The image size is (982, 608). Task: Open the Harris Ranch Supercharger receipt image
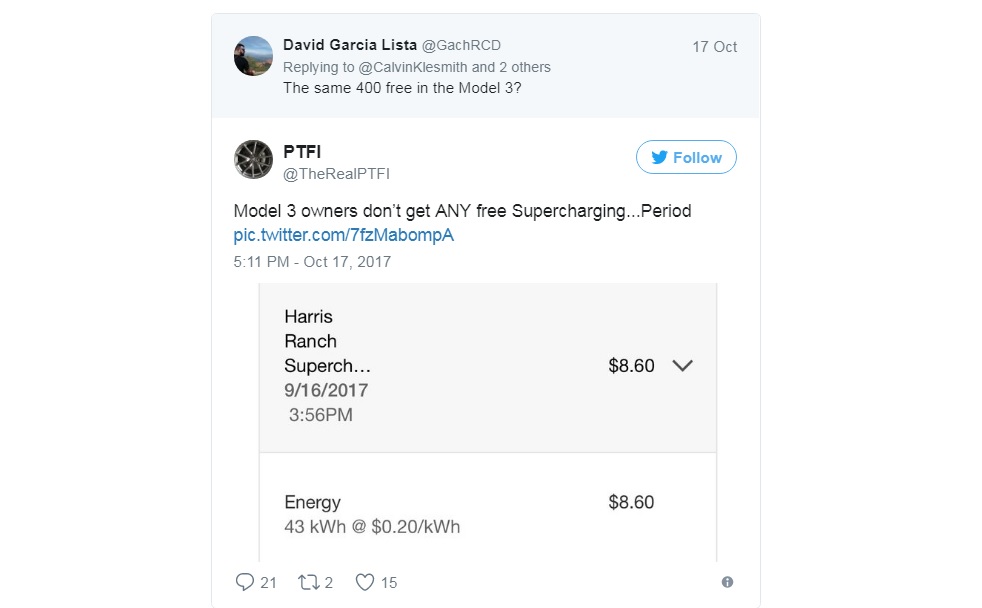point(488,420)
